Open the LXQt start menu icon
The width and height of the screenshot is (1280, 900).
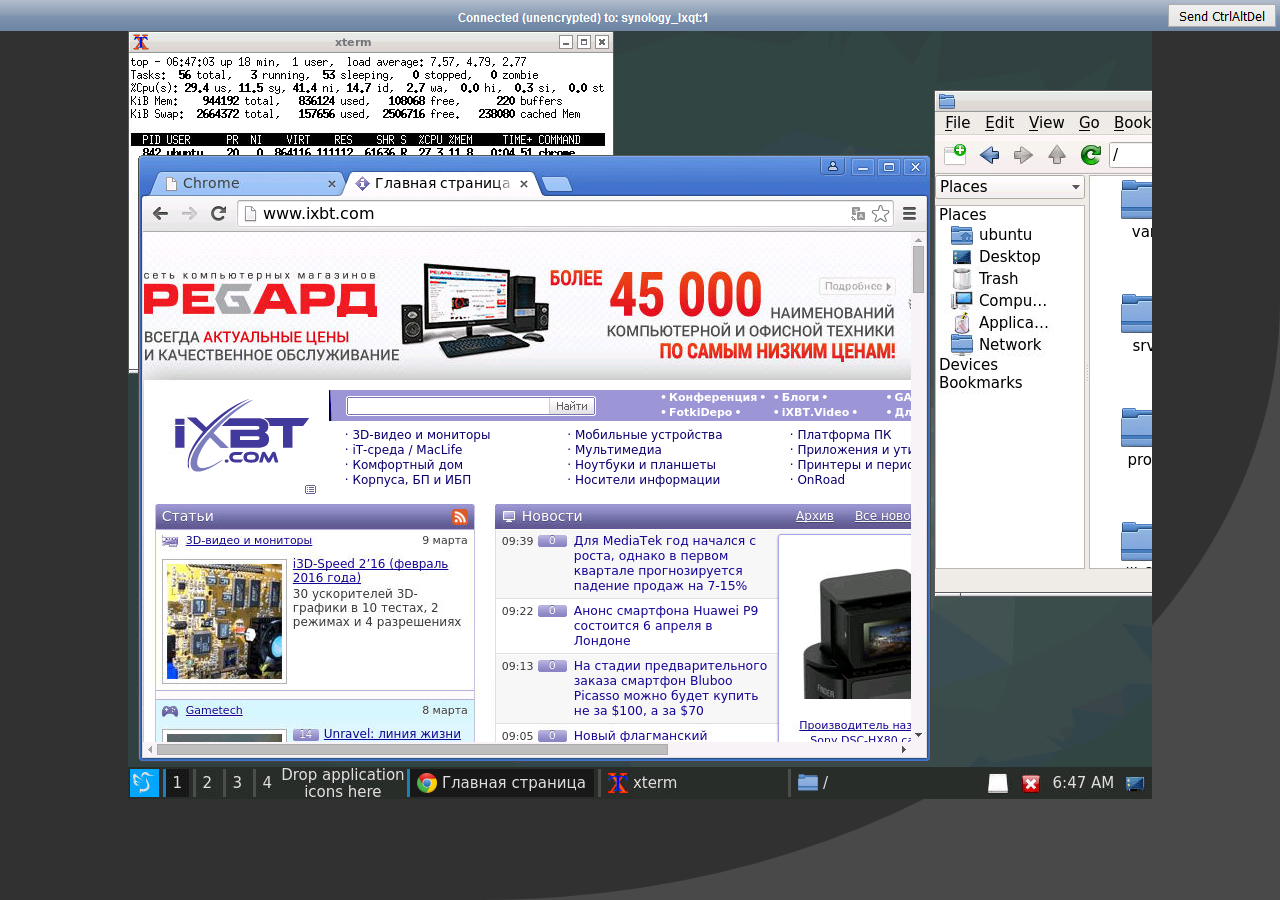(x=144, y=783)
